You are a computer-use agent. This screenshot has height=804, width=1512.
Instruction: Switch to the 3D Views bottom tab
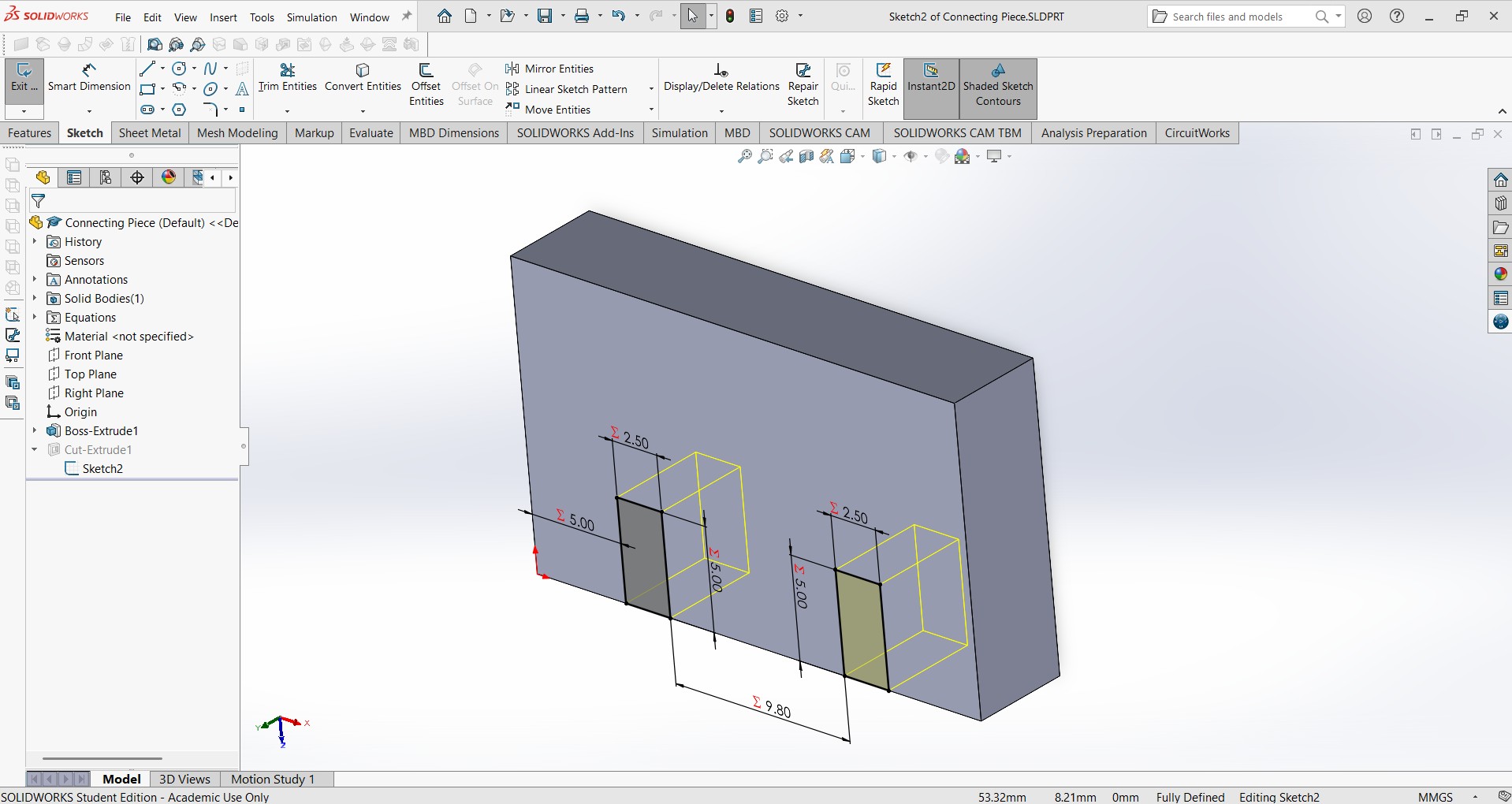(x=184, y=779)
